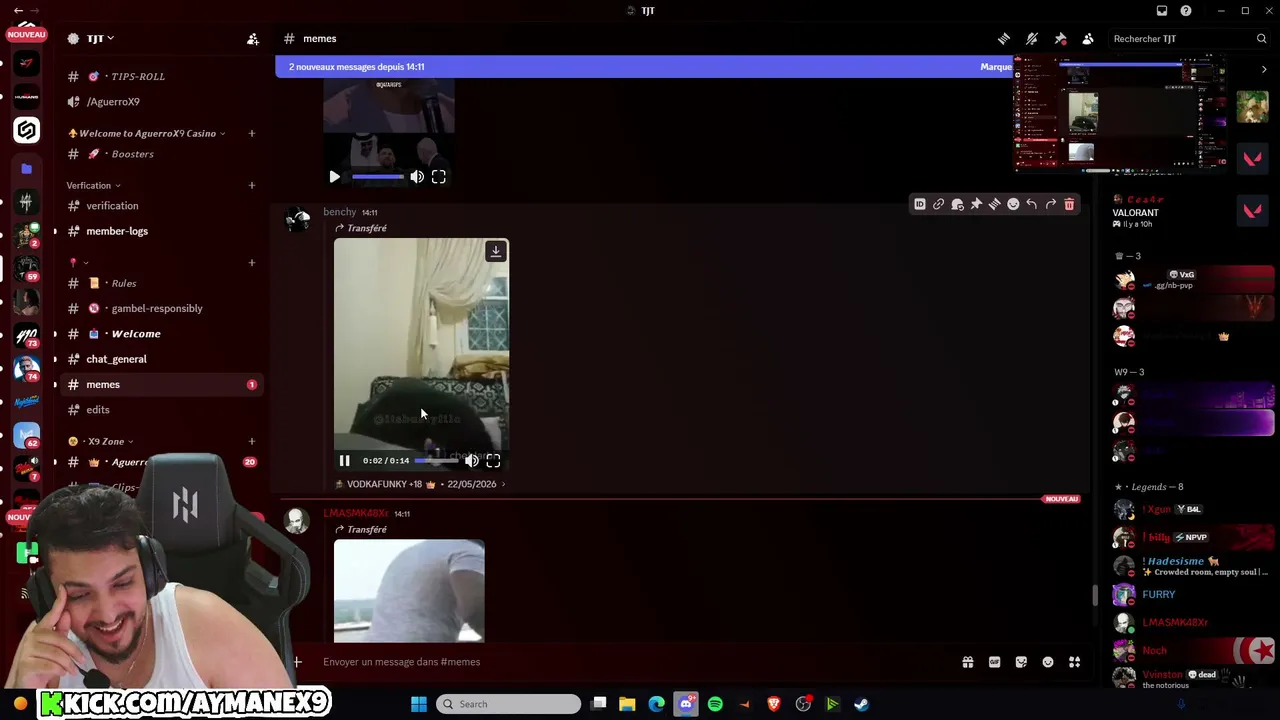Adjust the top video seek bar

(x=378, y=177)
